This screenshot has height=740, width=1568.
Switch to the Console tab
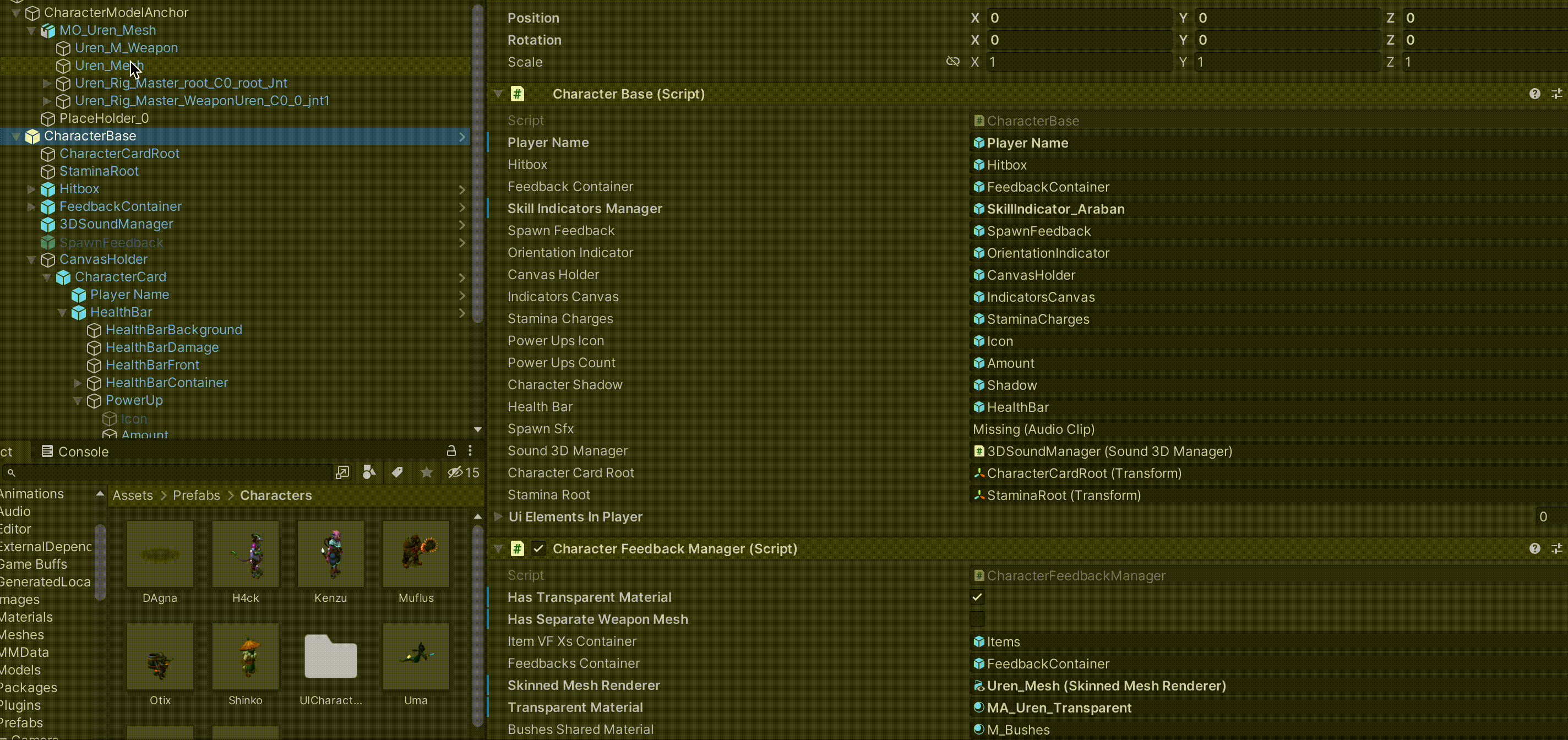[x=74, y=451]
